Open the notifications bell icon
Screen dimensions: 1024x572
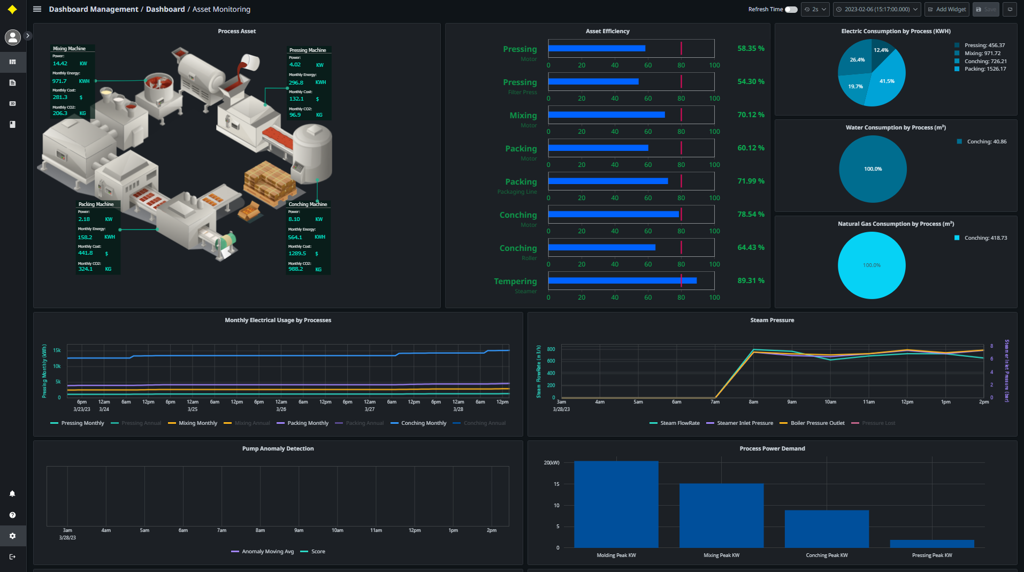coord(12,494)
